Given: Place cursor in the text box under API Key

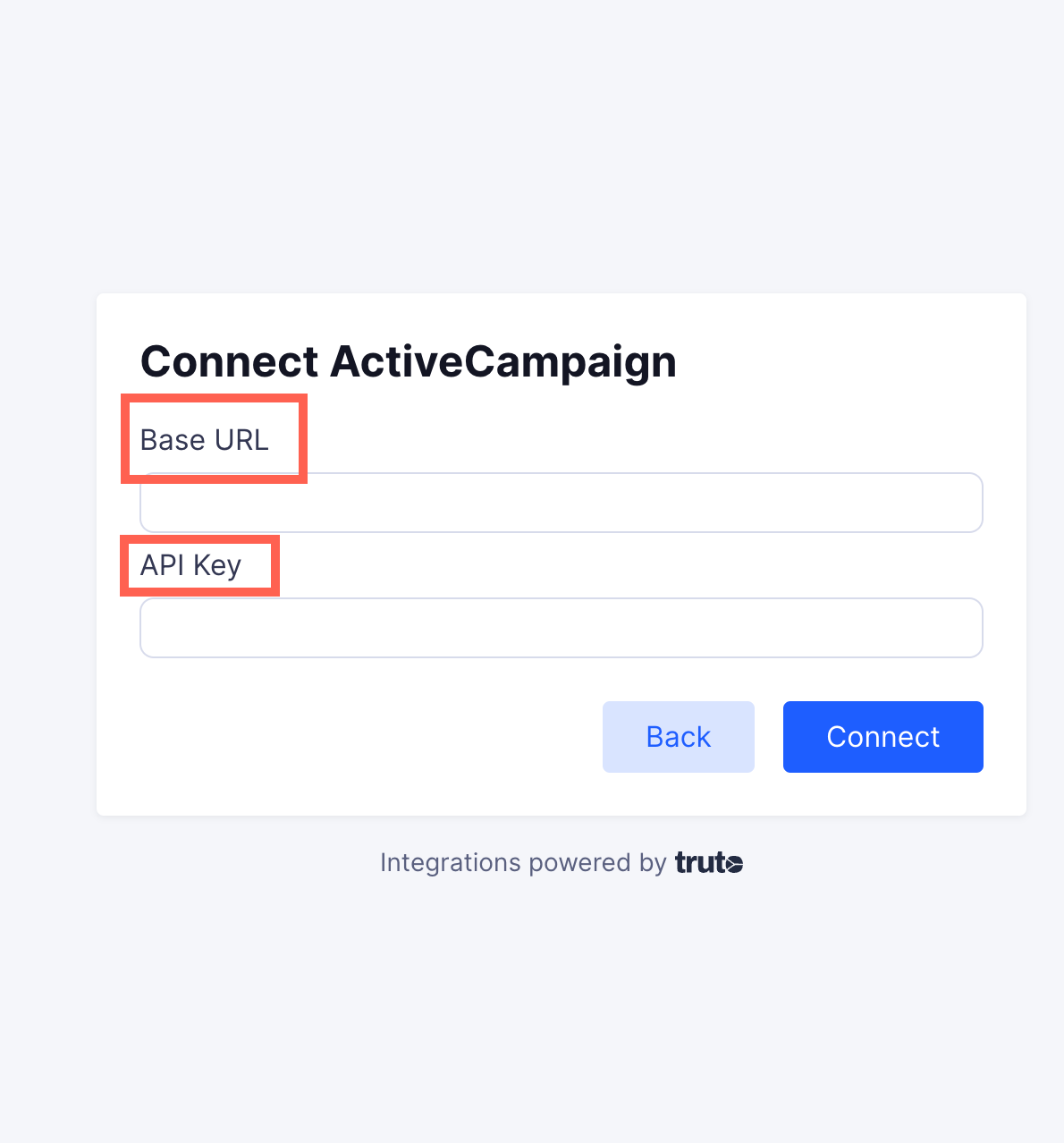Looking at the screenshot, I should tap(562, 628).
